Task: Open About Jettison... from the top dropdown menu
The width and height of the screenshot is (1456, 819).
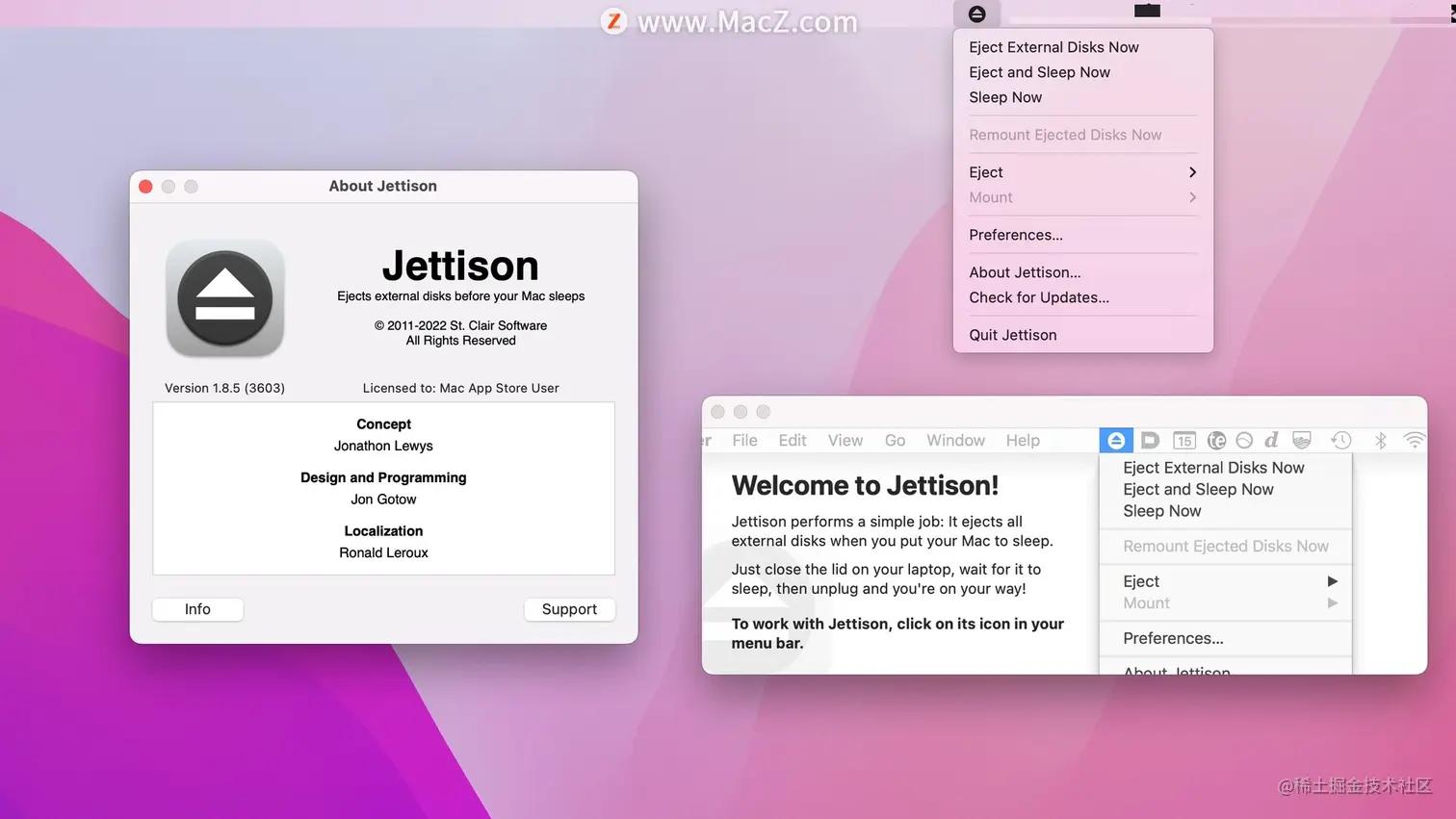Action: (1025, 272)
